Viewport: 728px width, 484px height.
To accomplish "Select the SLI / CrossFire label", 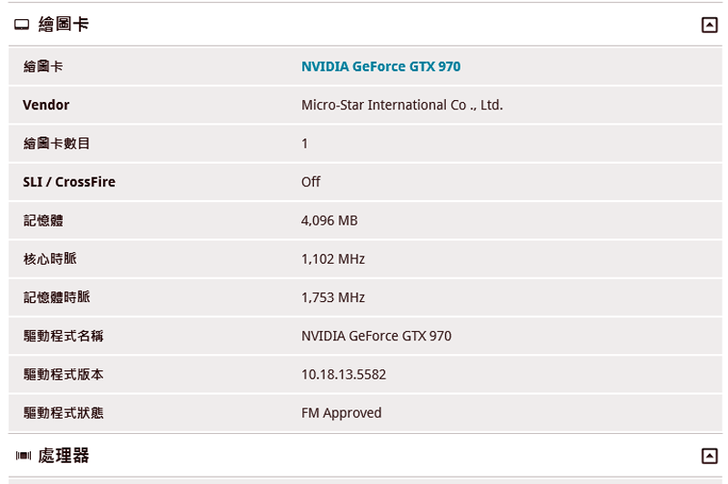I will point(69,182).
